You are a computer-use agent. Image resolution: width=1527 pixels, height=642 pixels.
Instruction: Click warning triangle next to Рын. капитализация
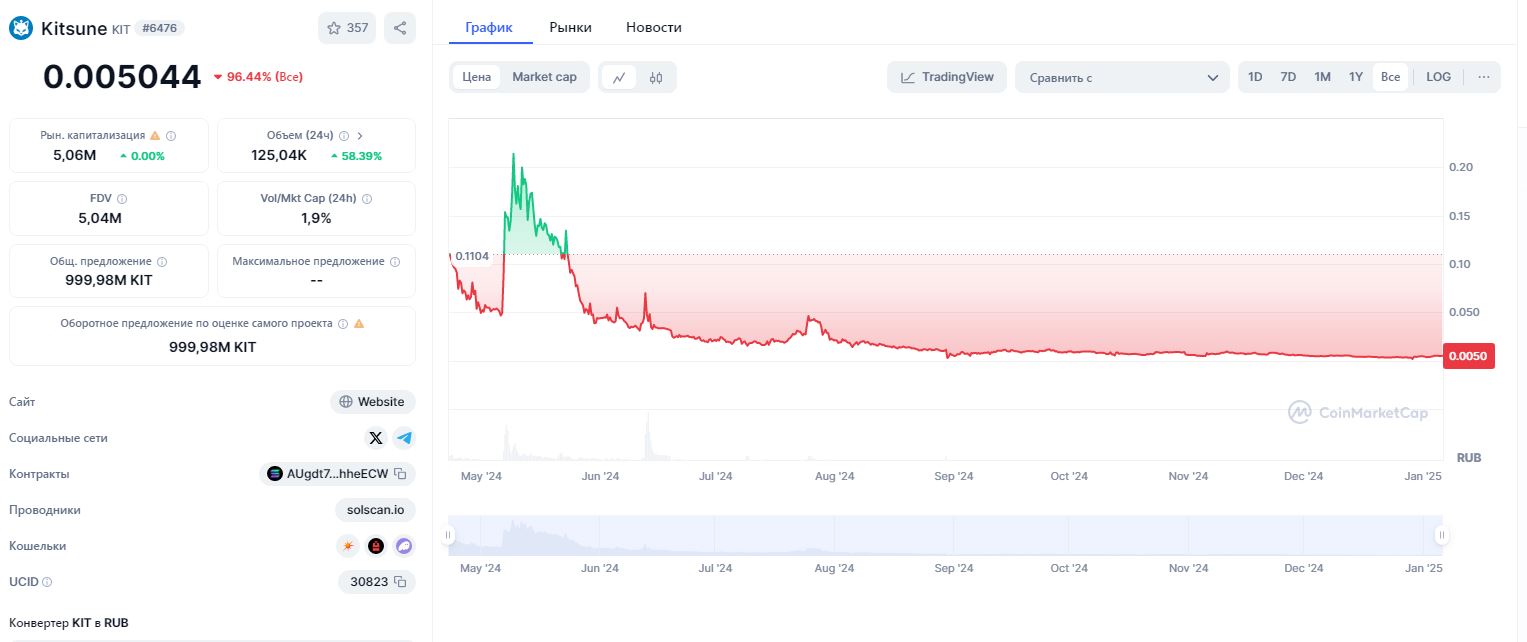click(x=155, y=135)
